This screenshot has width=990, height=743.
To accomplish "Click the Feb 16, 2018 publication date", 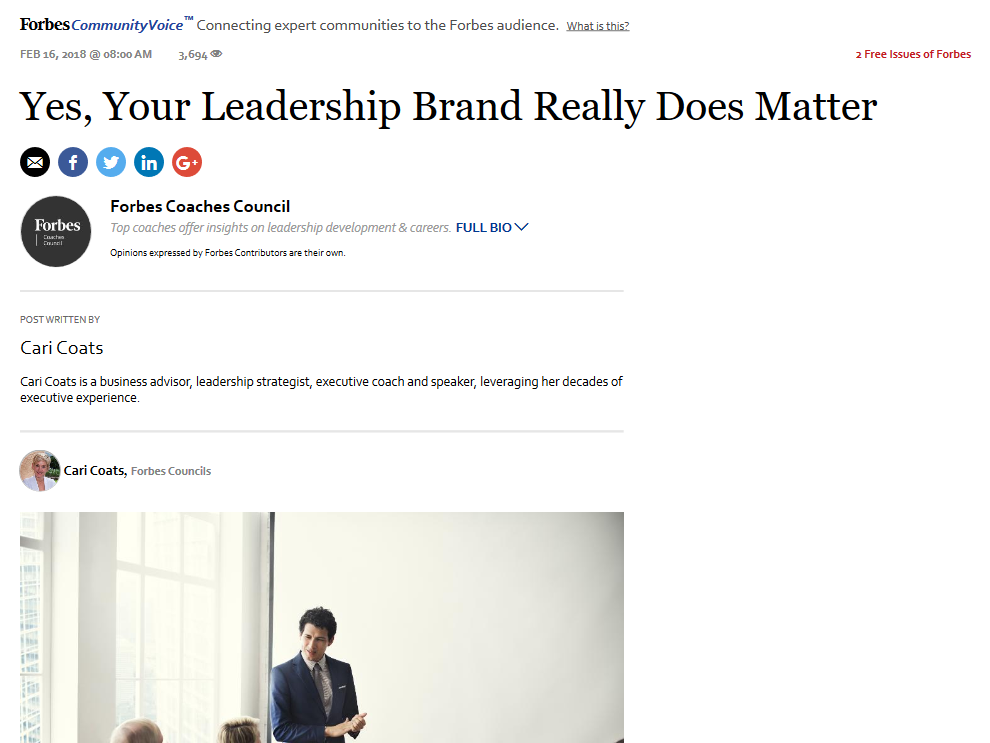I will coord(86,54).
